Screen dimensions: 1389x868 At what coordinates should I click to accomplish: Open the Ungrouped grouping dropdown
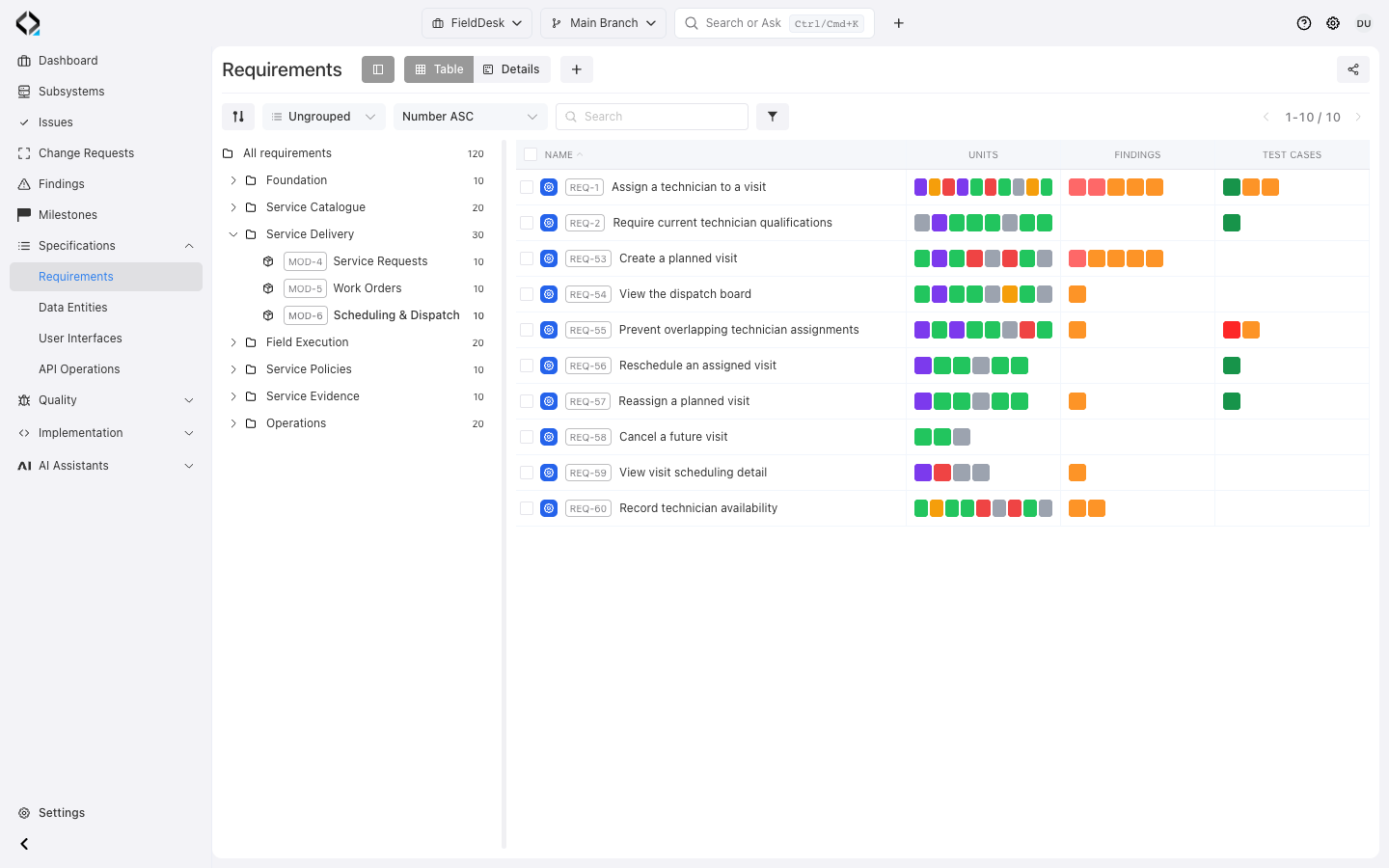324,117
